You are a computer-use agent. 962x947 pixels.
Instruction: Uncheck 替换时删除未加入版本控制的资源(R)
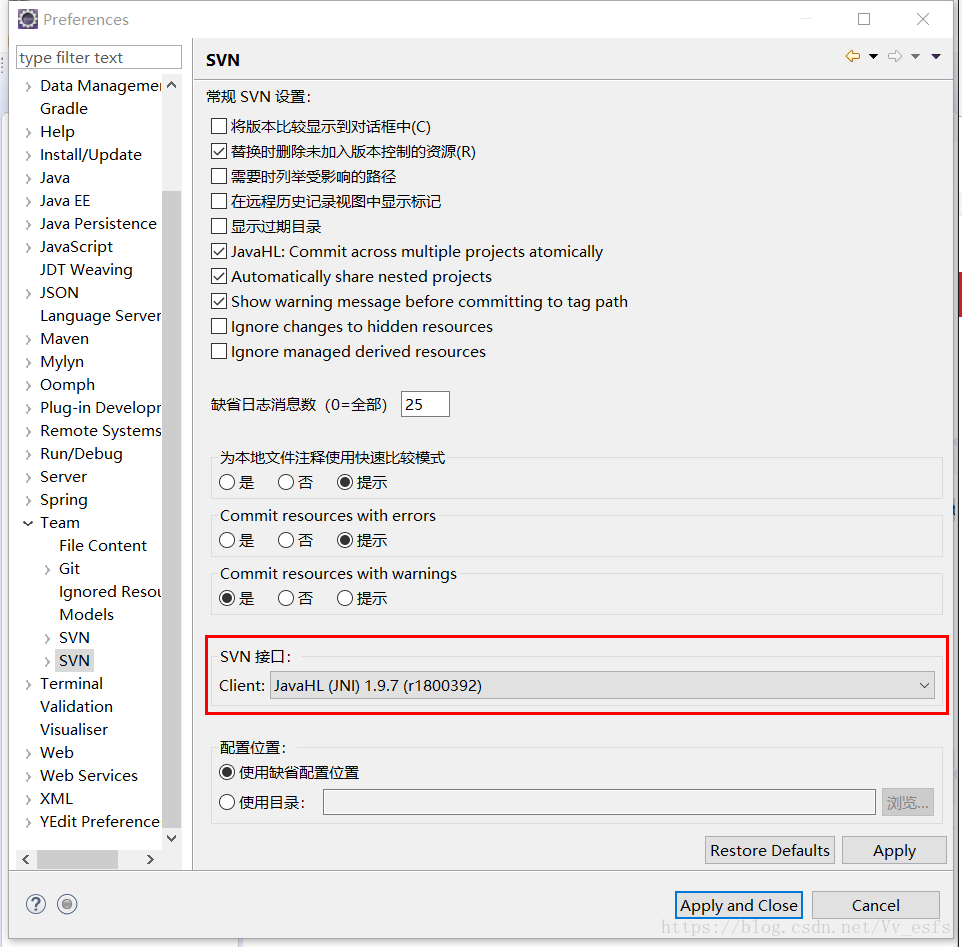(x=219, y=151)
